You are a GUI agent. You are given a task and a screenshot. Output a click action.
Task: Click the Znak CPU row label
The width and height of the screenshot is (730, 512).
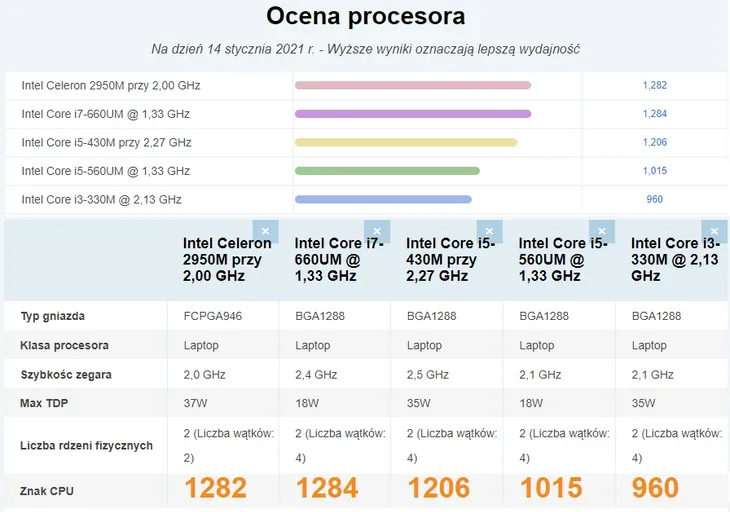pyautogui.click(x=47, y=491)
